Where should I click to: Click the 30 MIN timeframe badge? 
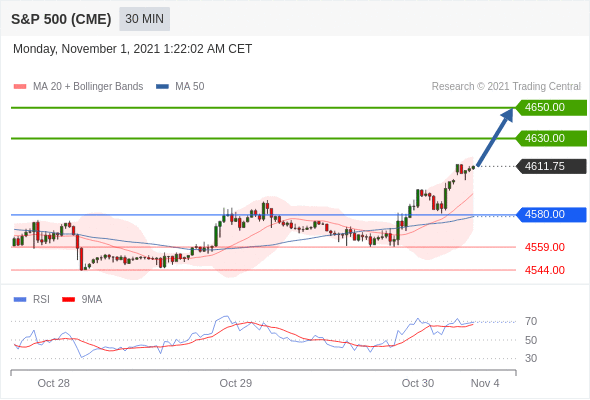pyautogui.click(x=144, y=19)
